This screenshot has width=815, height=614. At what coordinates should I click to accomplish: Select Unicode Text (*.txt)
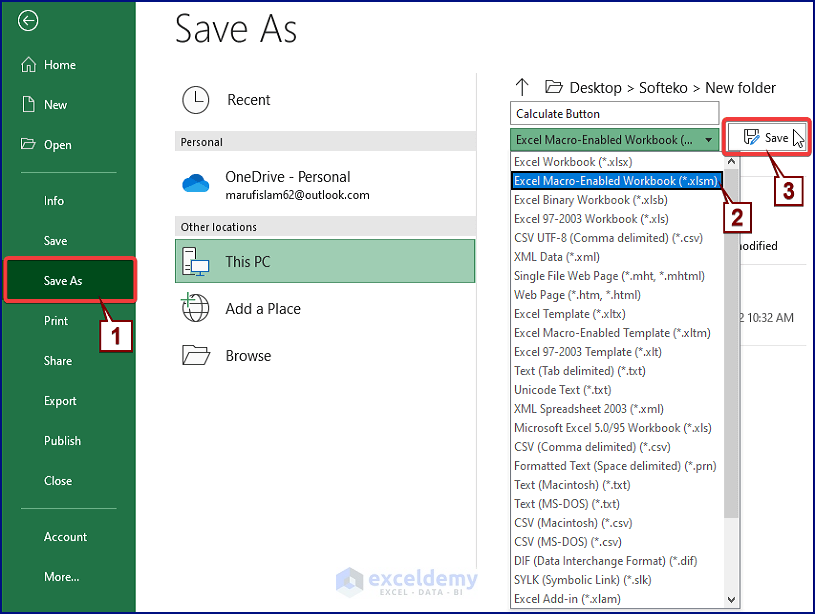[x=617, y=390]
